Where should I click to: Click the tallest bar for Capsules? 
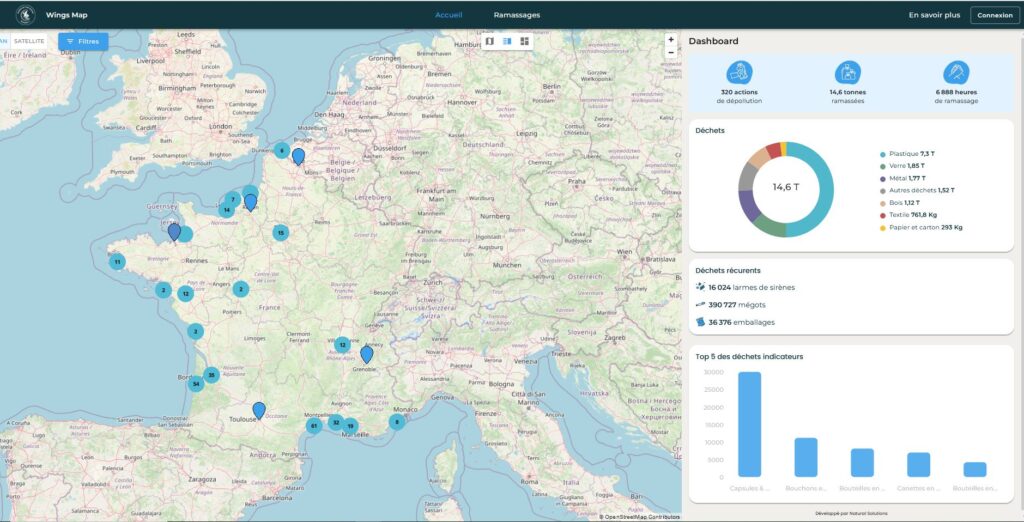click(749, 424)
